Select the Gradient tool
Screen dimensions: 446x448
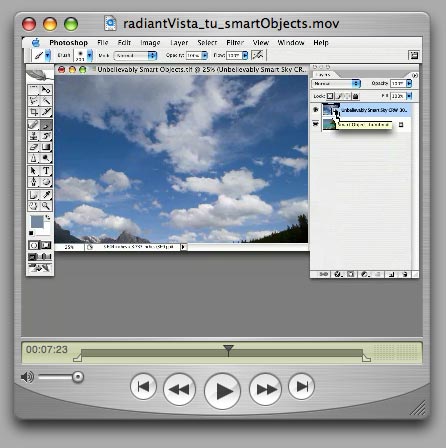pyautogui.click(x=46, y=147)
